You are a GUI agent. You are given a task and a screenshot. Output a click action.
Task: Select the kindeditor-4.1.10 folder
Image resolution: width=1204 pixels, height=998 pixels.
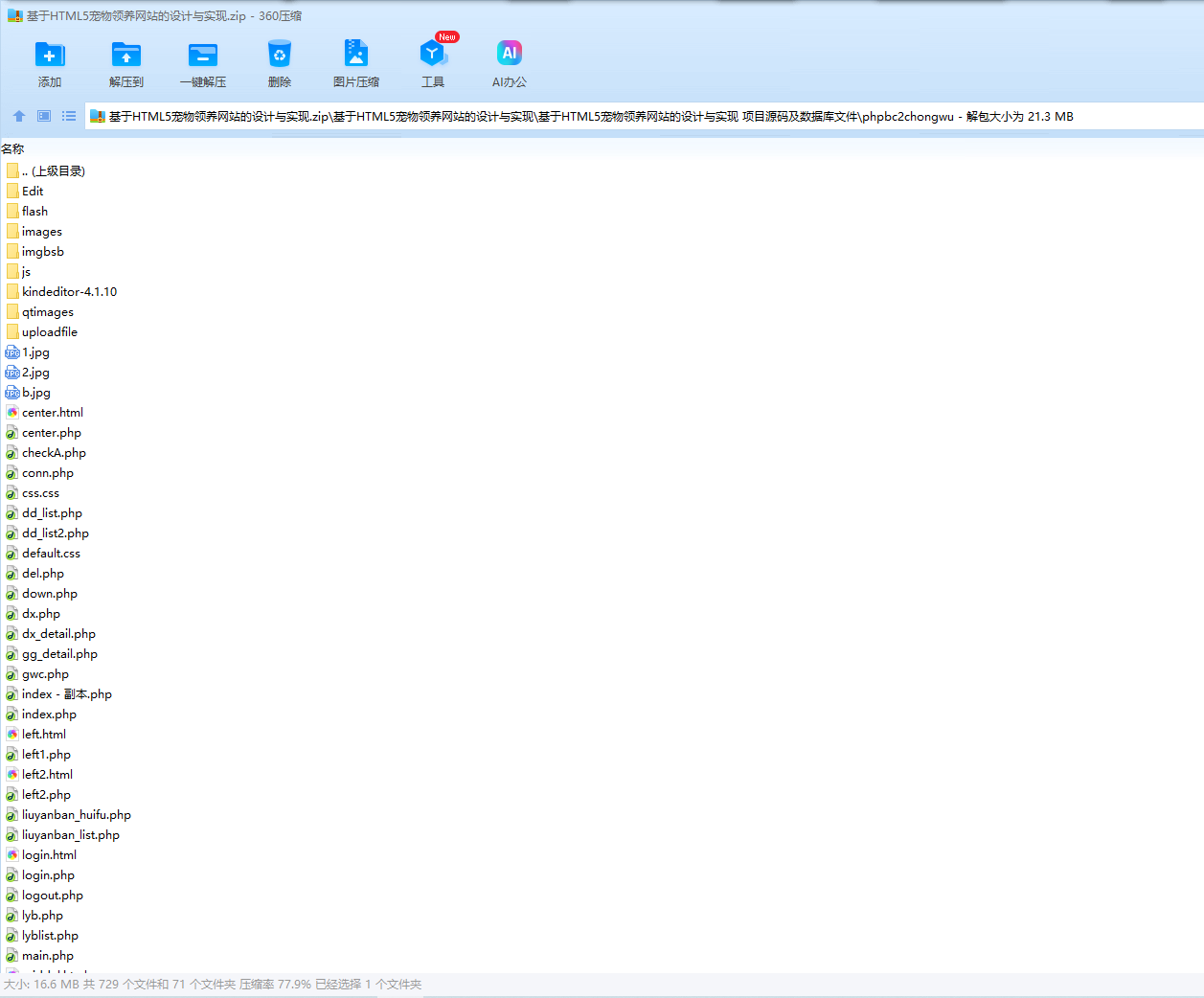61,291
